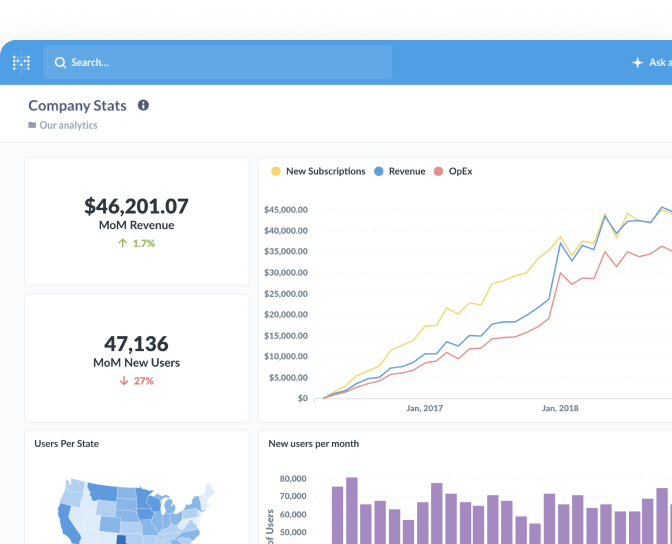Toggle the New Subscriptions legend series
The image size is (672, 544).
point(325,171)
